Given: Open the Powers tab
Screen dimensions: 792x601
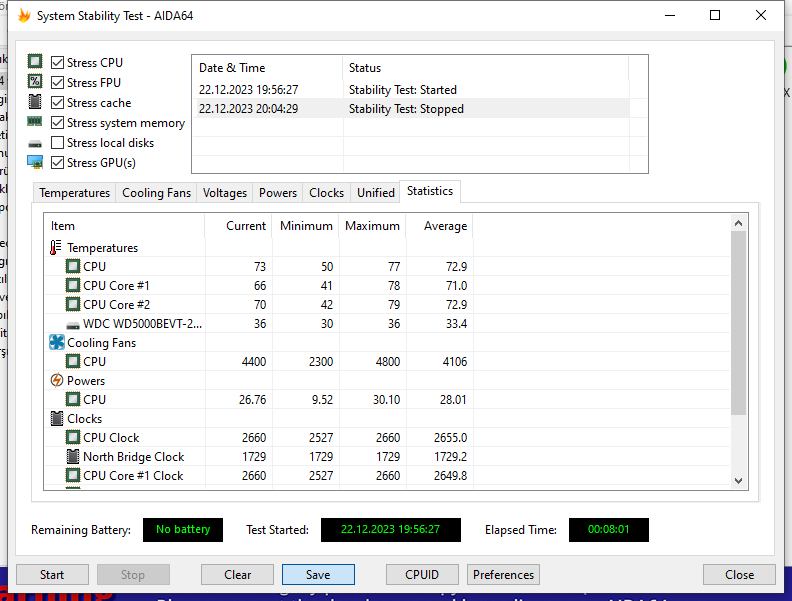Looking at the screenshot, I should click(x=278, y=193).
